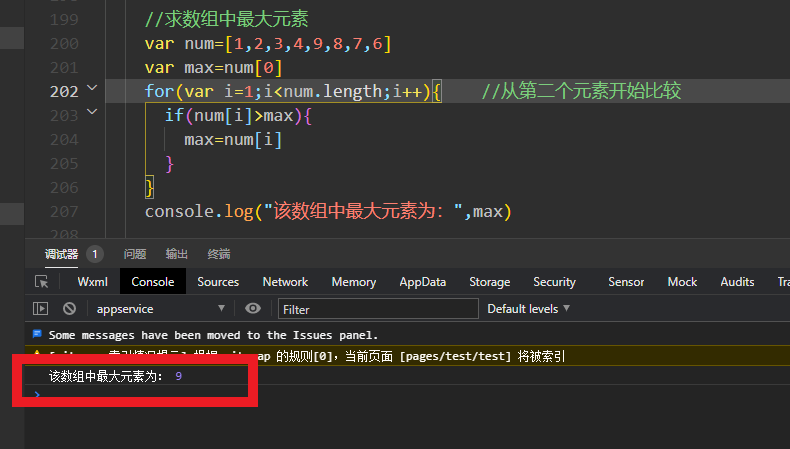Open the AppData tab

(x=423, y=282)
